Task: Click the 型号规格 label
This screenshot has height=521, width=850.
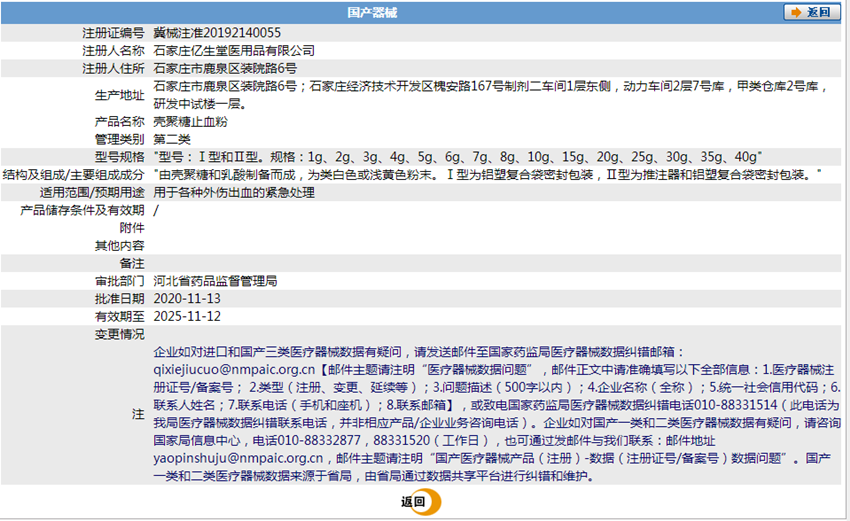Action: [120, 157]
